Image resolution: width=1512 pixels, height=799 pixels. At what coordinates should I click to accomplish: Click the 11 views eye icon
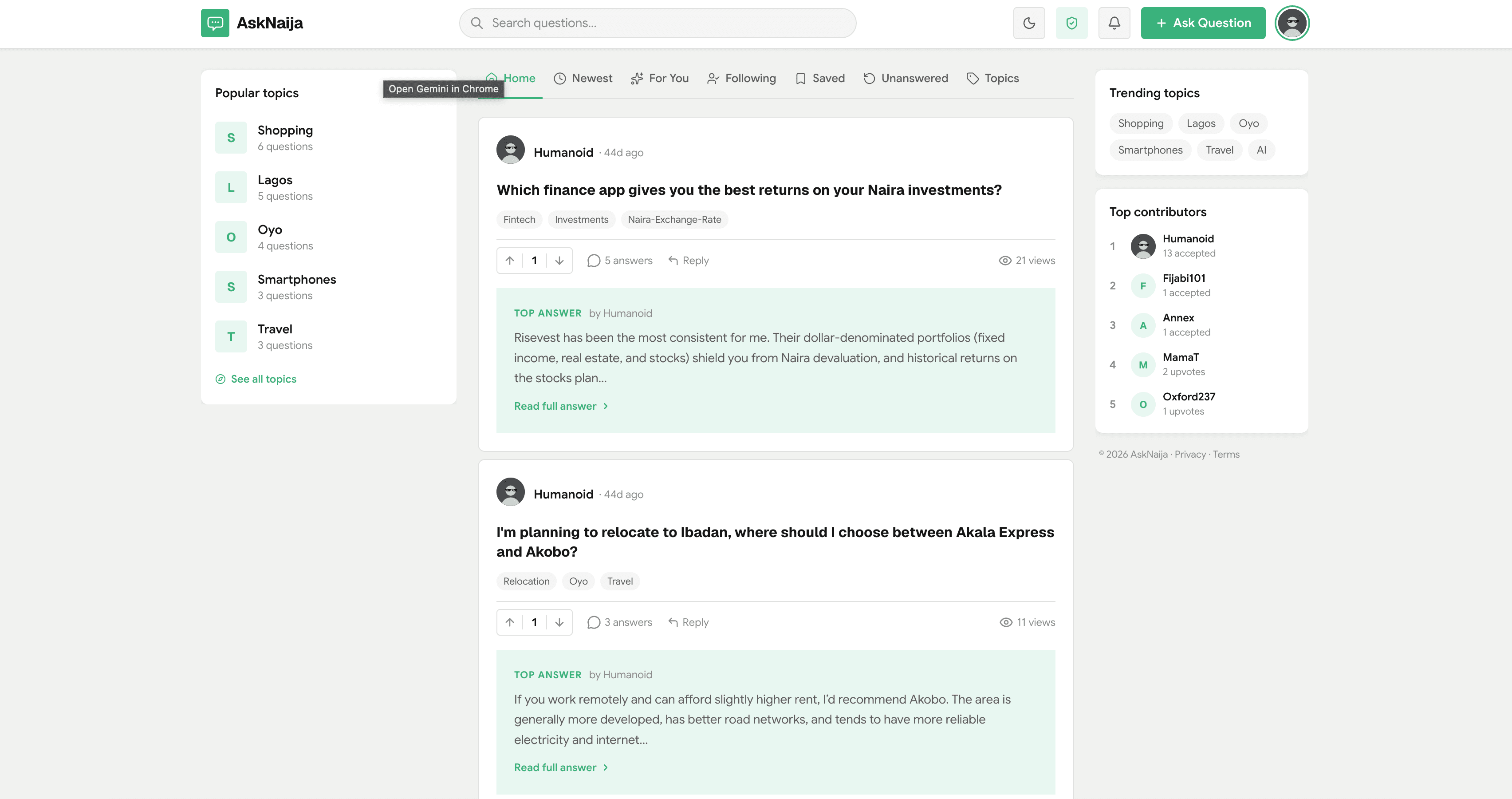[x=1006, y=622]
